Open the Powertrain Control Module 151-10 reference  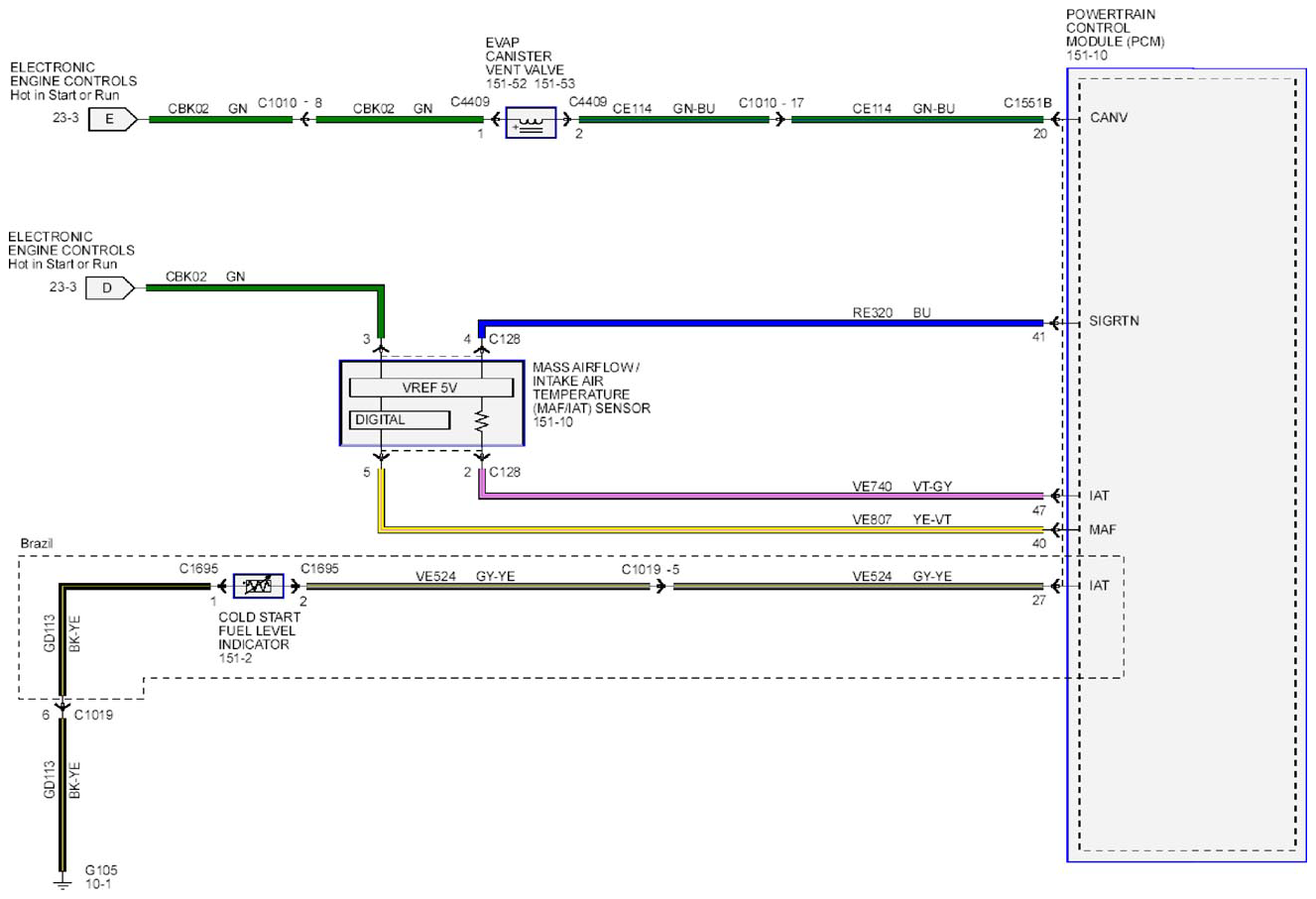pyautogui.click(x=1087, y=56)
